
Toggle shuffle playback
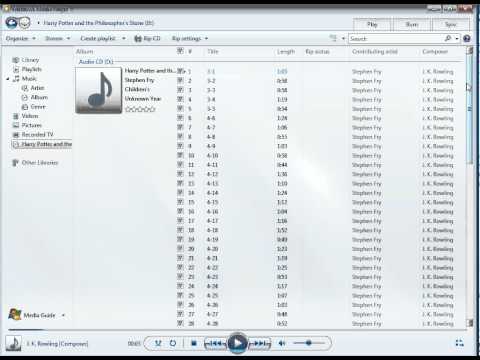coord(158,343)
